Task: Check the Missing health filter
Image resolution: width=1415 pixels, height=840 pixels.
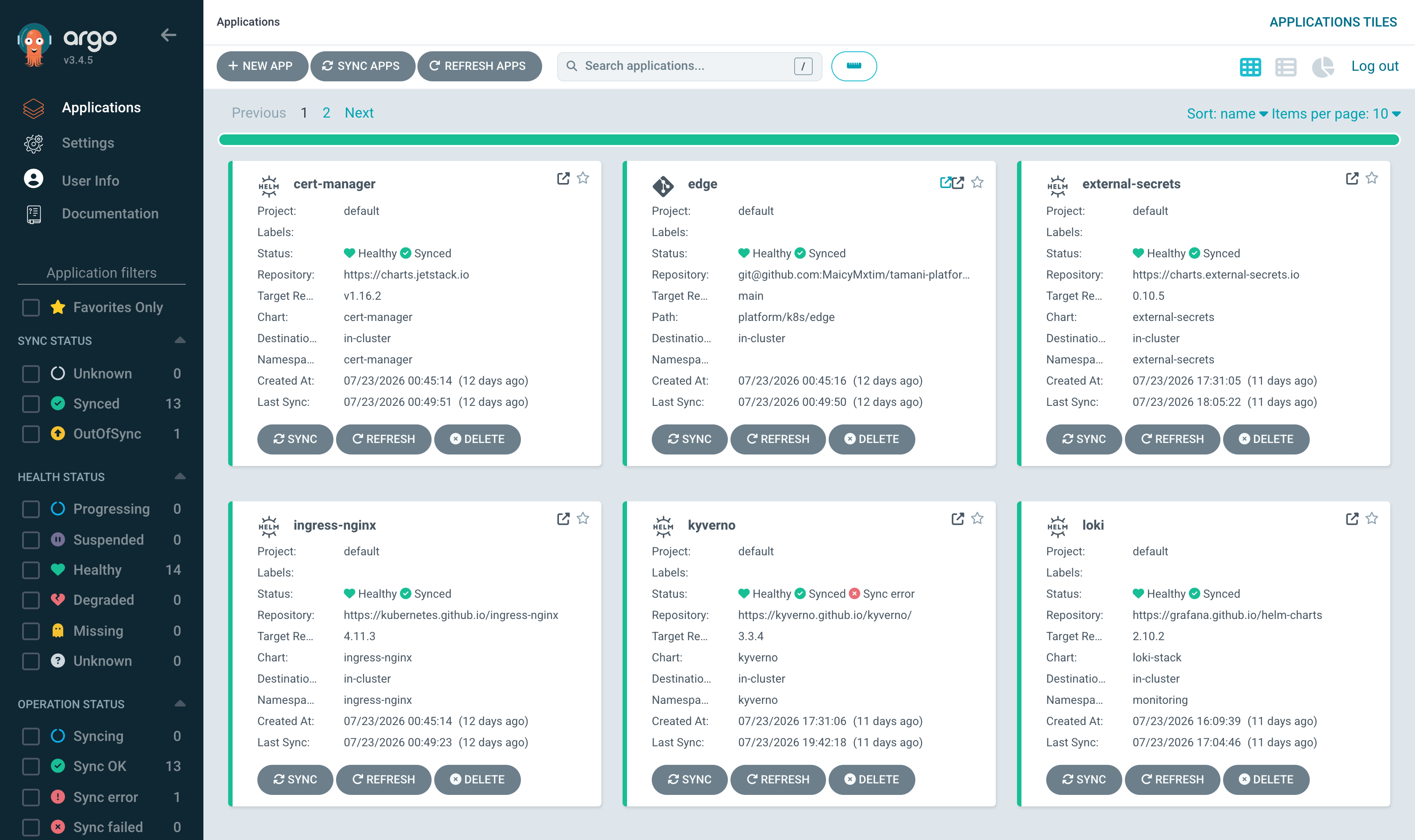Action: 31,631
